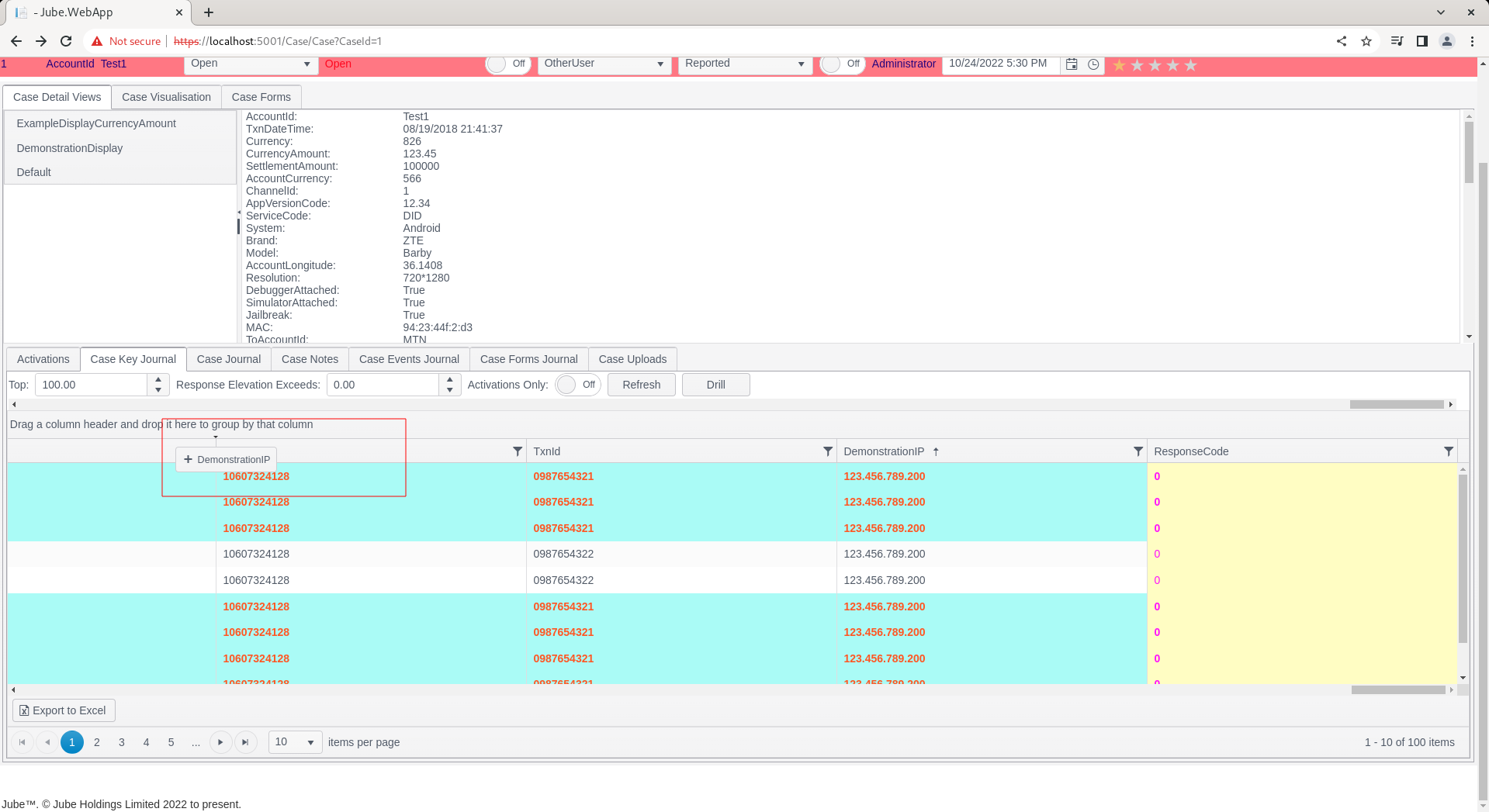The image size is (1489, 812).
Task: Expand the Open case status dropdown
Action: tap(306, 64)
